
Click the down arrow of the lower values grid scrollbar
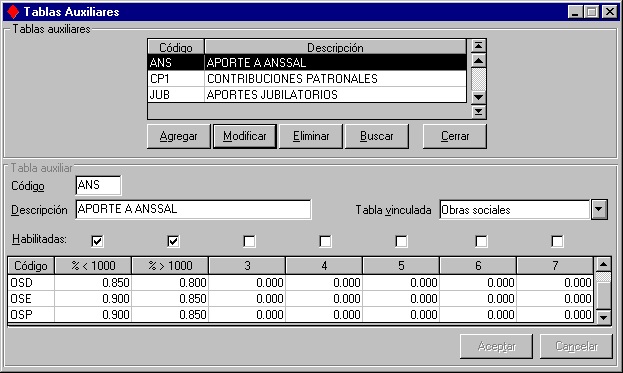[604, 317]
